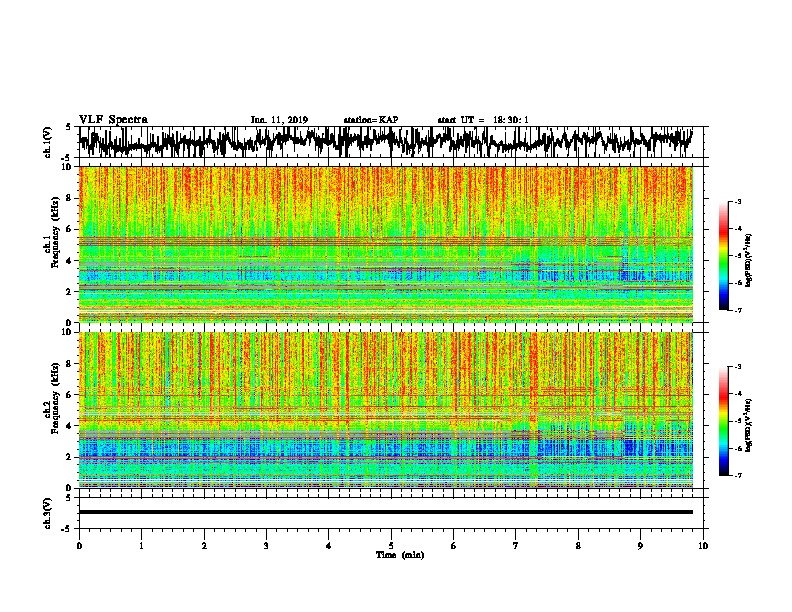Click time axis tick label '3'
792x612 pixels.
(x=266, y=546)
